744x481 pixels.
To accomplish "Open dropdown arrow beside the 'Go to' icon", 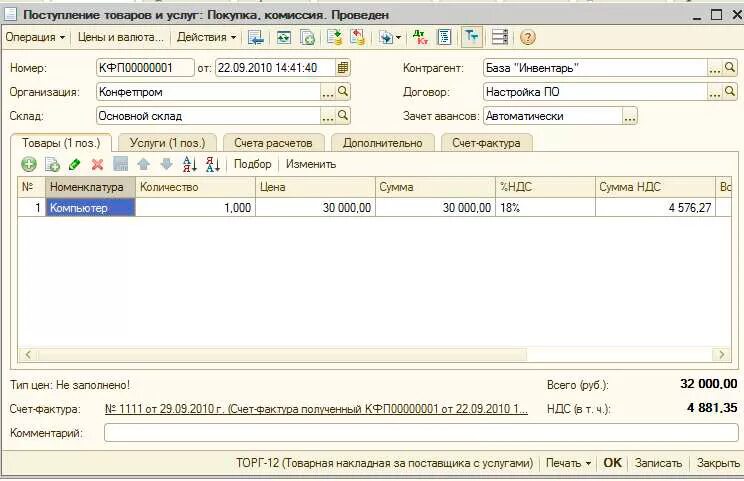I will click(x=398, y=37).
